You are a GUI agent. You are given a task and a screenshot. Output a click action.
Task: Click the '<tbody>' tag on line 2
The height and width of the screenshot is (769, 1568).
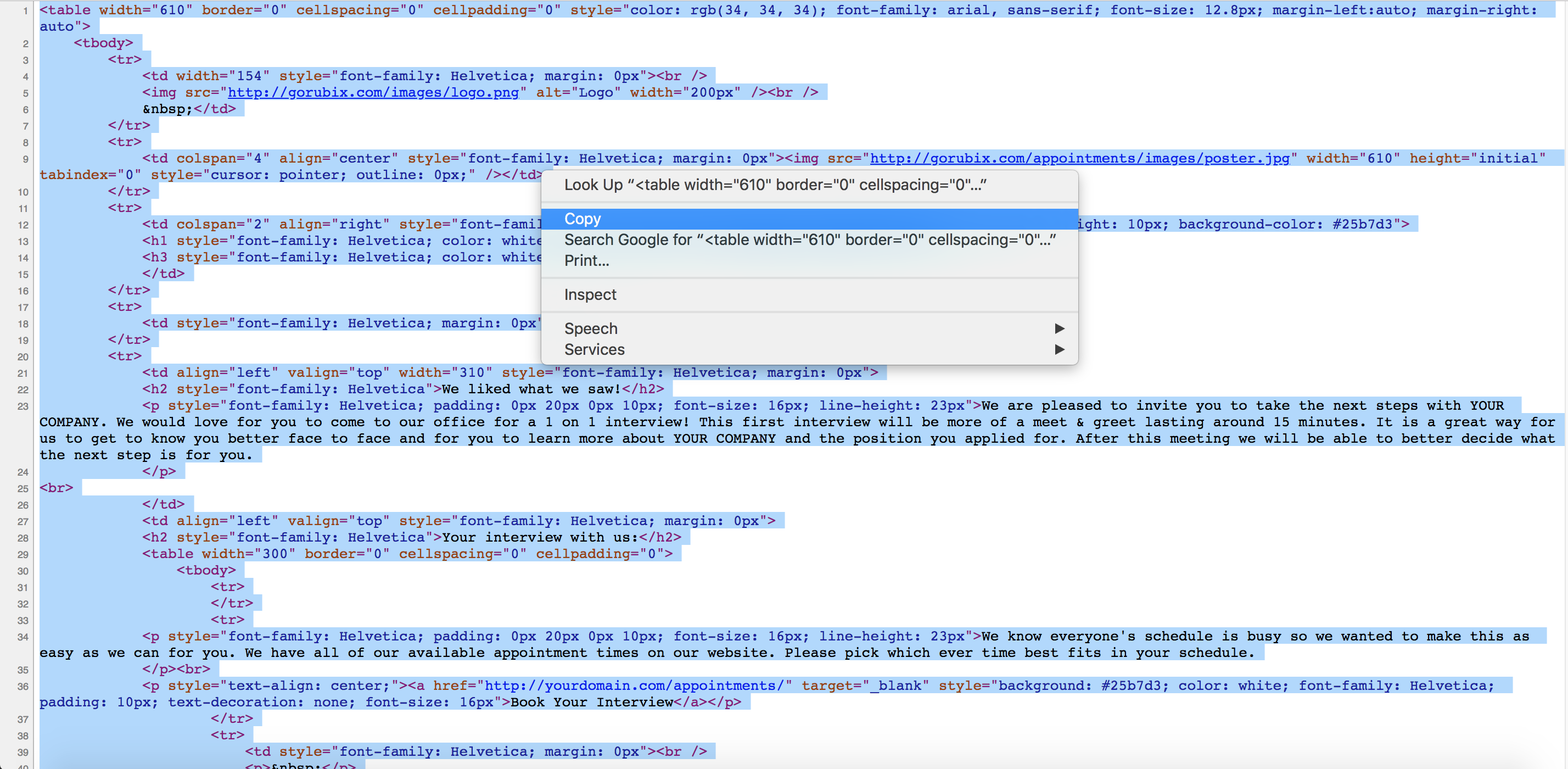(x=103, y=43)
